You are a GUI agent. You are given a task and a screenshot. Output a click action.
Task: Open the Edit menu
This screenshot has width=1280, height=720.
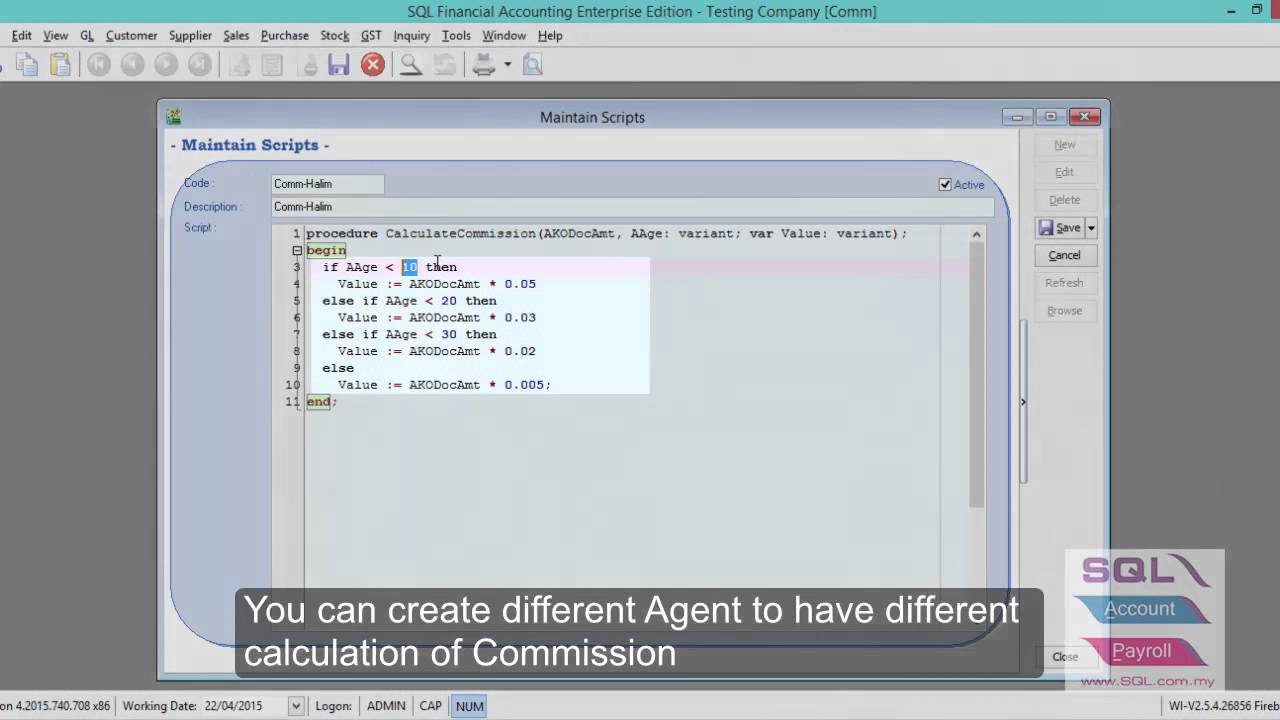point(21,35)
